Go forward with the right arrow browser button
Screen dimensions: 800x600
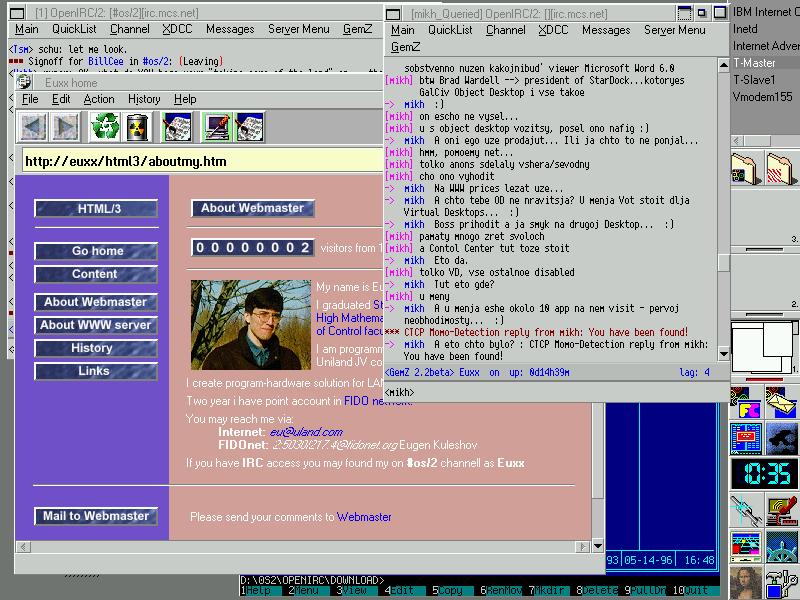(x=65, y=127)
